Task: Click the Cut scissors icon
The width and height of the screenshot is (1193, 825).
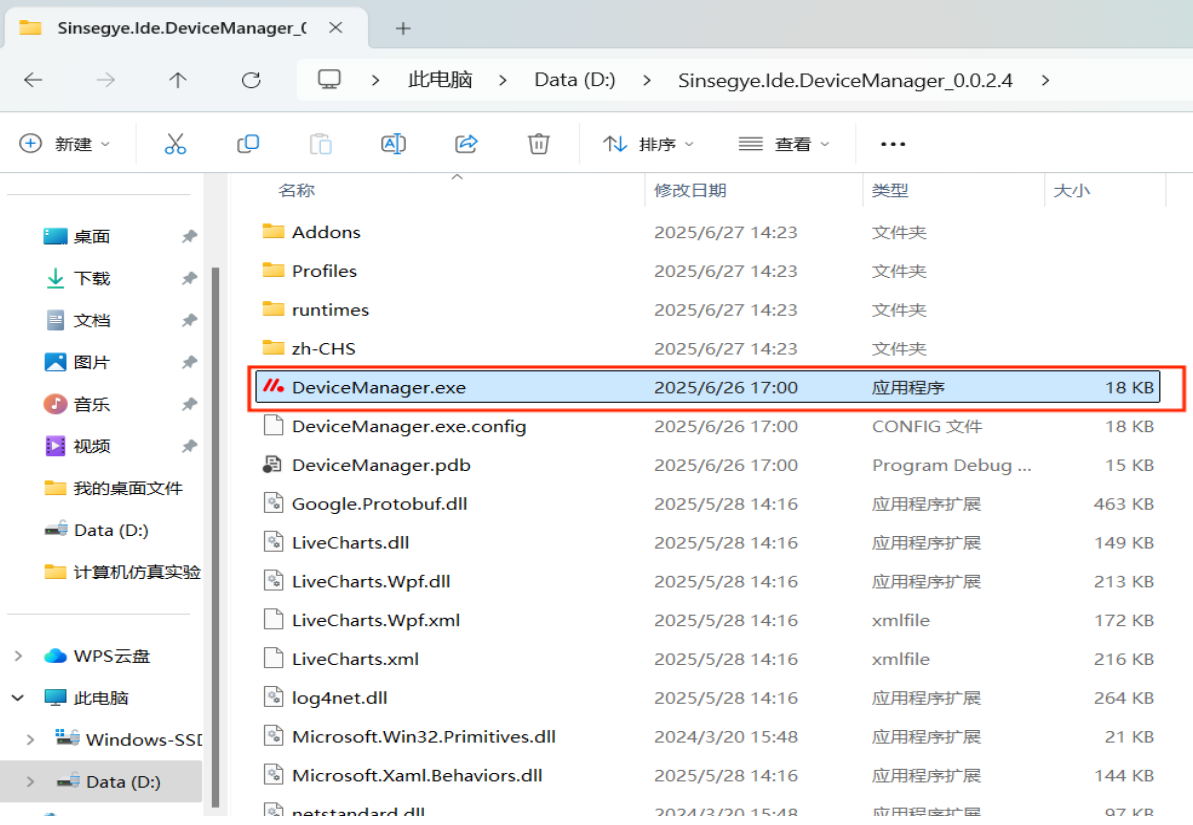Action: click(175, 144)
